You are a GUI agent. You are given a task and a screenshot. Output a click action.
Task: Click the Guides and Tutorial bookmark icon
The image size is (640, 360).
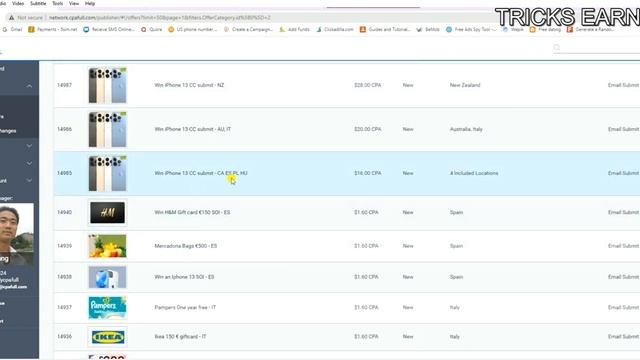(363, 29)
